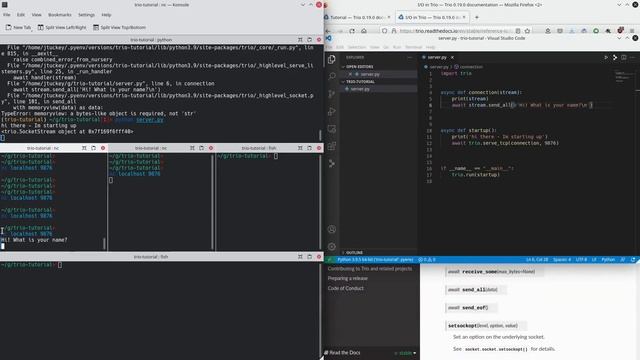The width and height of the screenshot is (640, 360).
Task: Close the I/O in Trio Firefox tab
Action: [x=464, y=17]
